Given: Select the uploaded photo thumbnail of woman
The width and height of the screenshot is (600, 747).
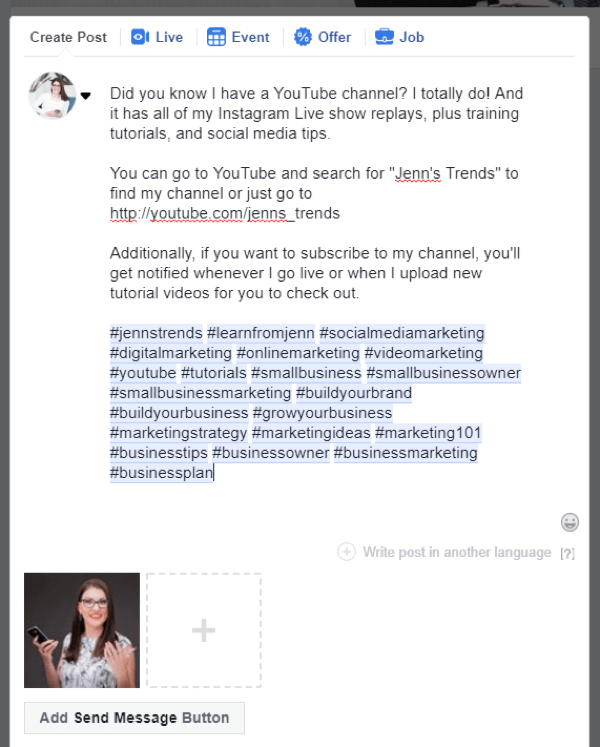Looking at the screenshot, I should 82,630.
